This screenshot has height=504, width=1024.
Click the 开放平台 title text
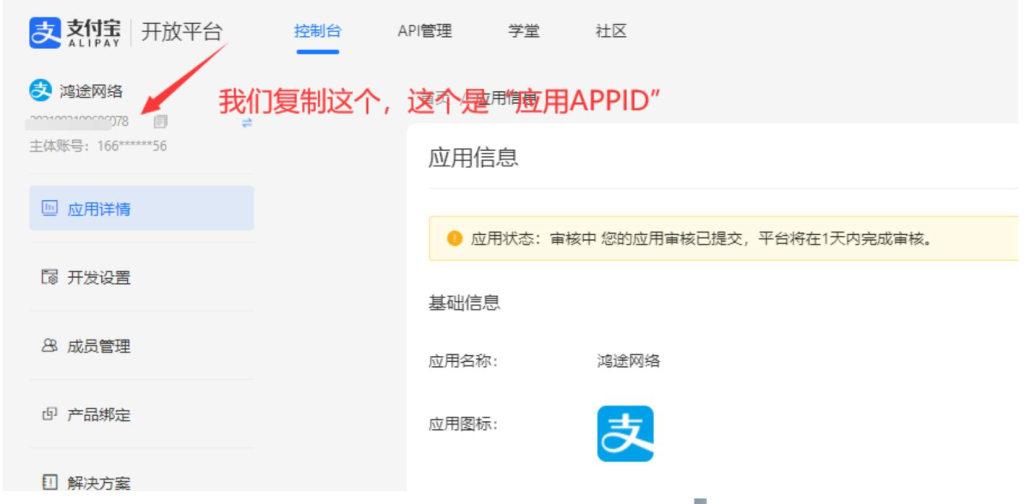pos(182,31)
